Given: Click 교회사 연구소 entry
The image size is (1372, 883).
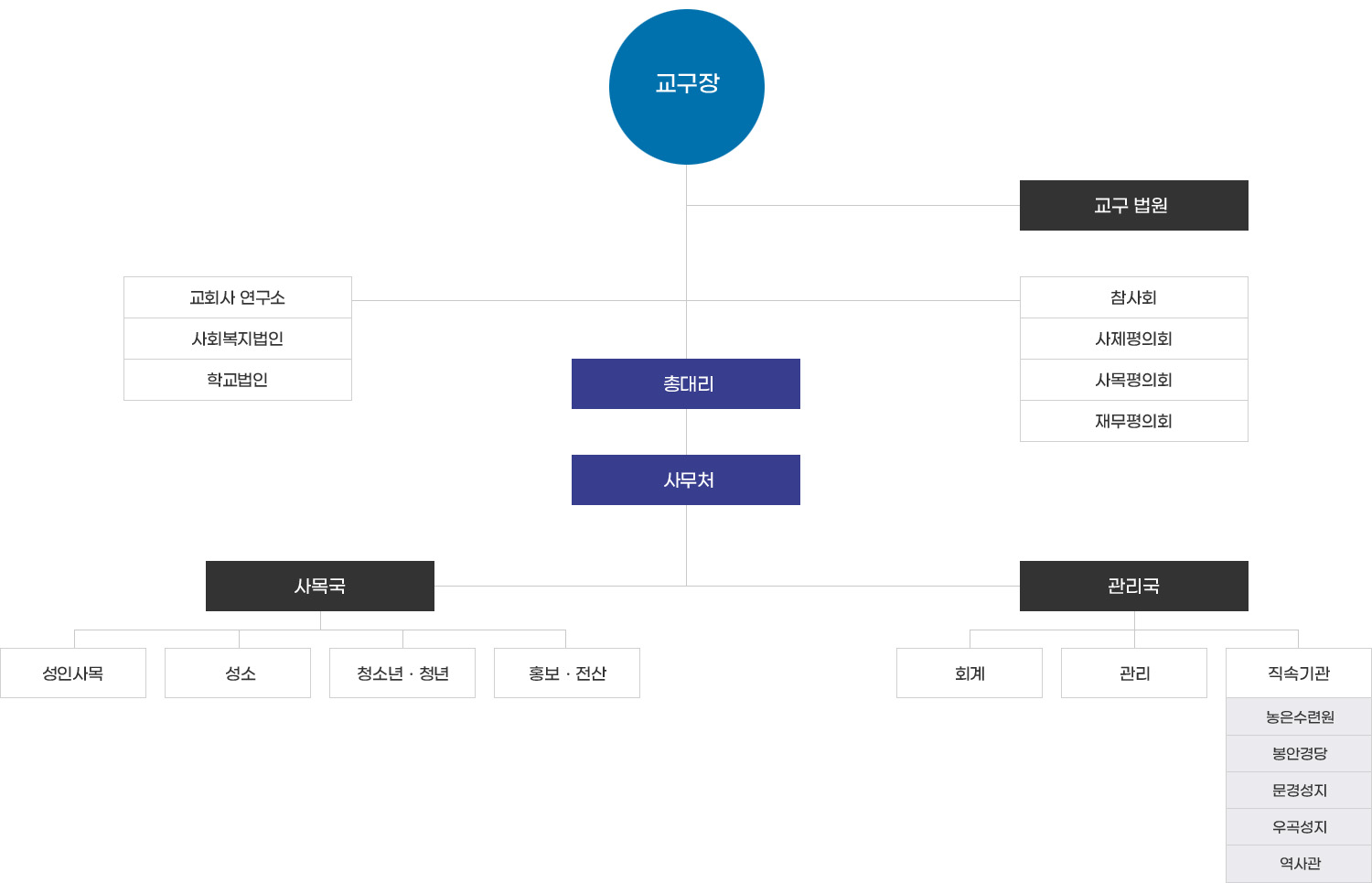Looking at the screenshot, I should (x=238, y=297).
